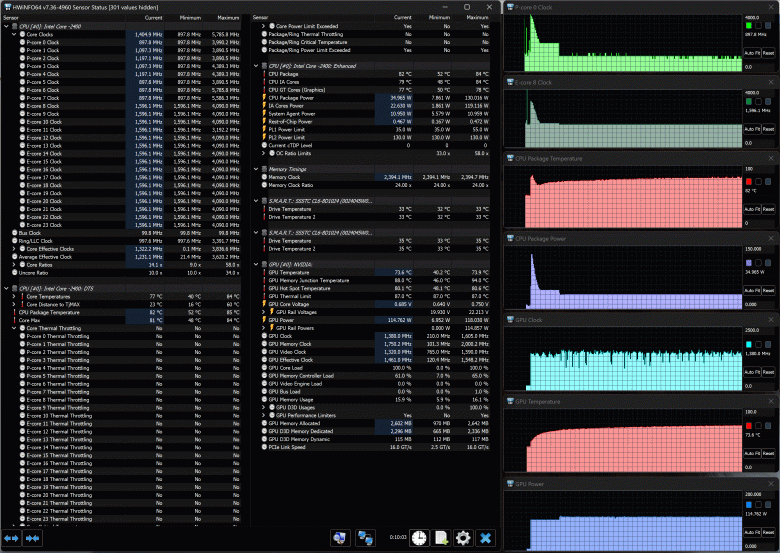Expand the GPU Rail Voltages row

point(264,312)
